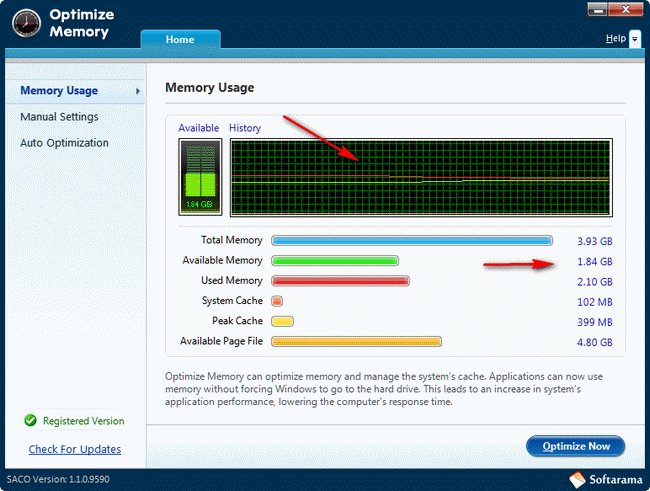Open the Help dropdown arrow

point(635,39)
